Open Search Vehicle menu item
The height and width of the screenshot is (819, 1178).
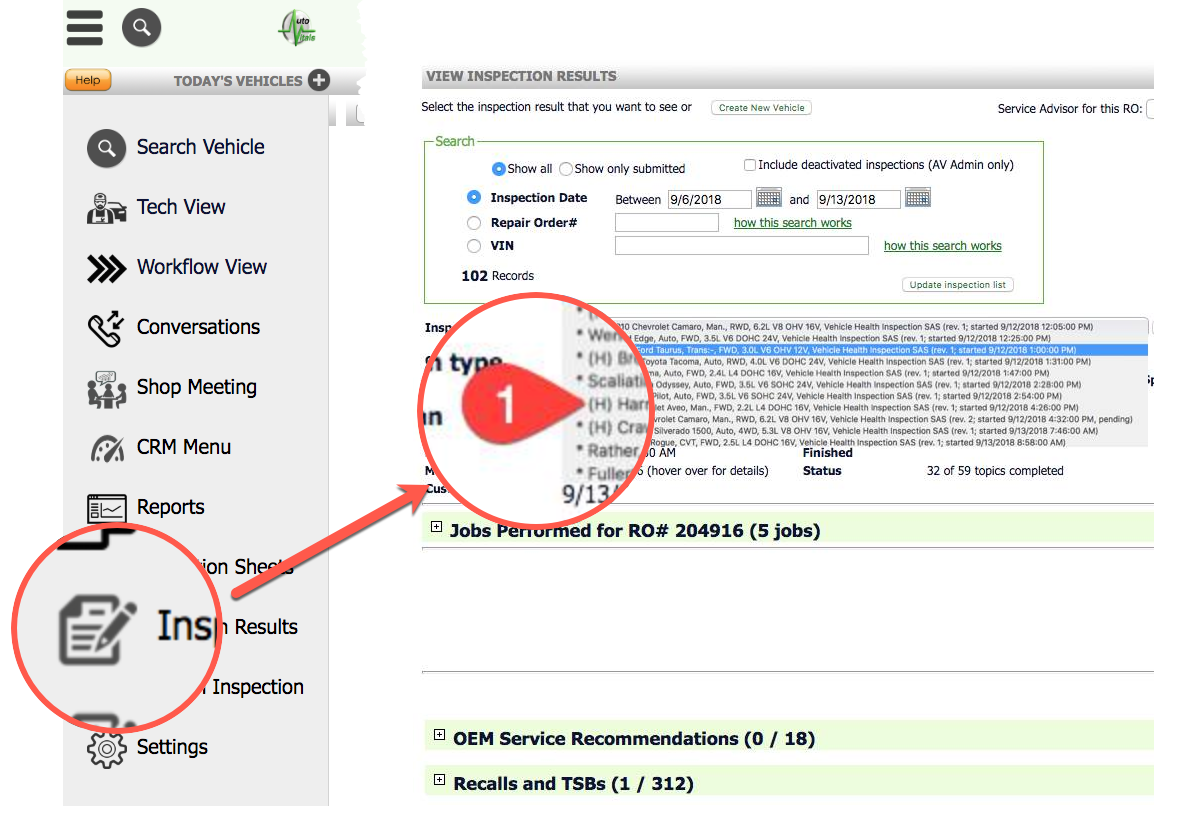200,147
